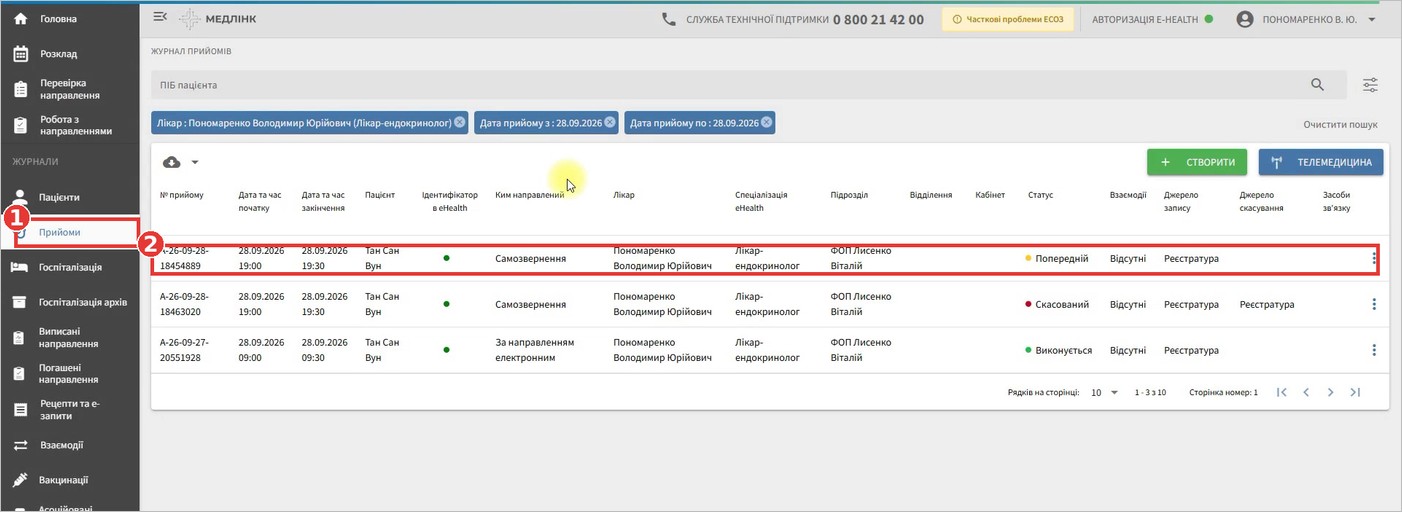Image resolution: width=1402 pixels, height=512 pixels.
Task: Click the Виконується status cell
Action: pos(1059,350)
